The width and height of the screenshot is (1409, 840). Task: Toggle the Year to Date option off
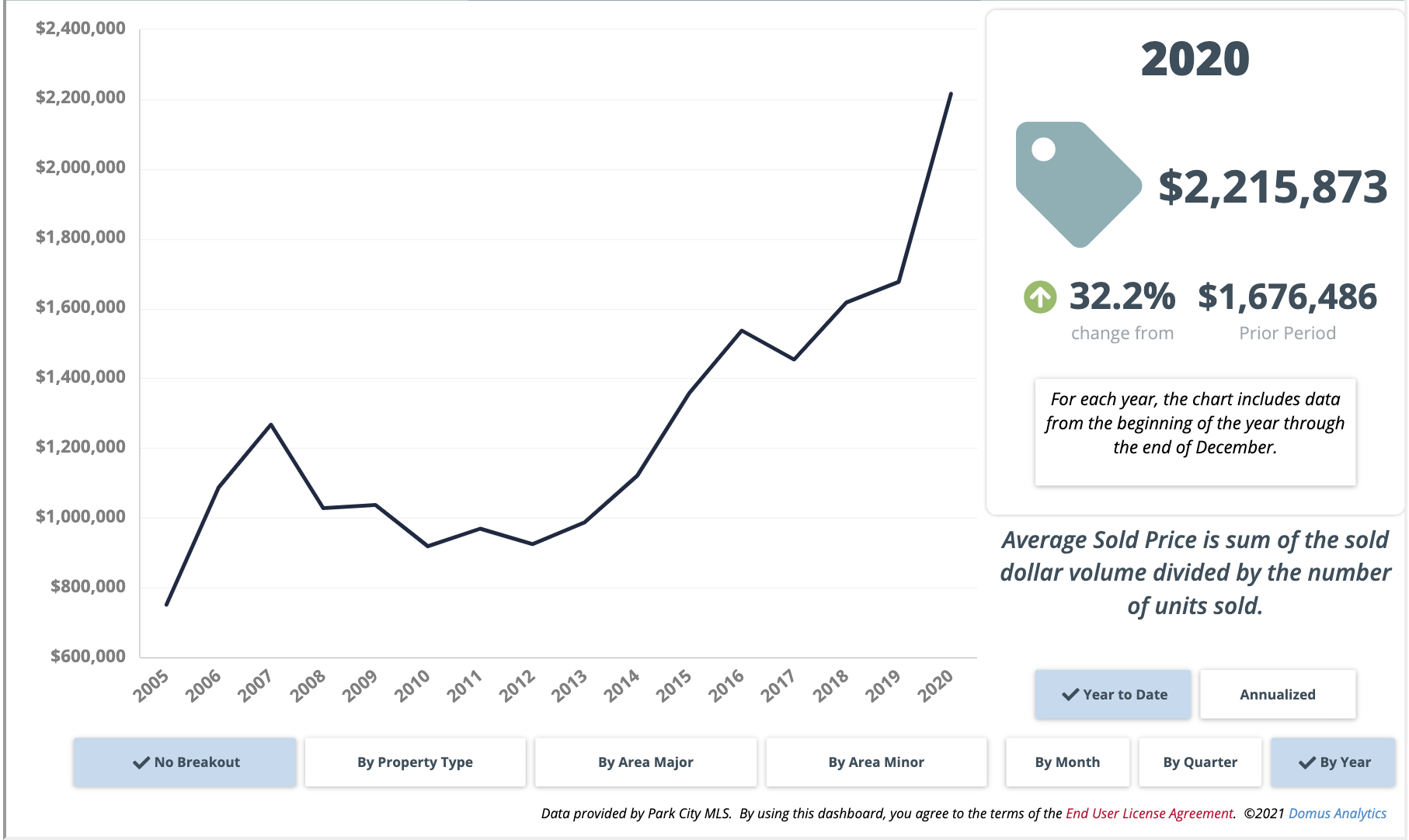pyautogui.click(x=1112, y=695)
